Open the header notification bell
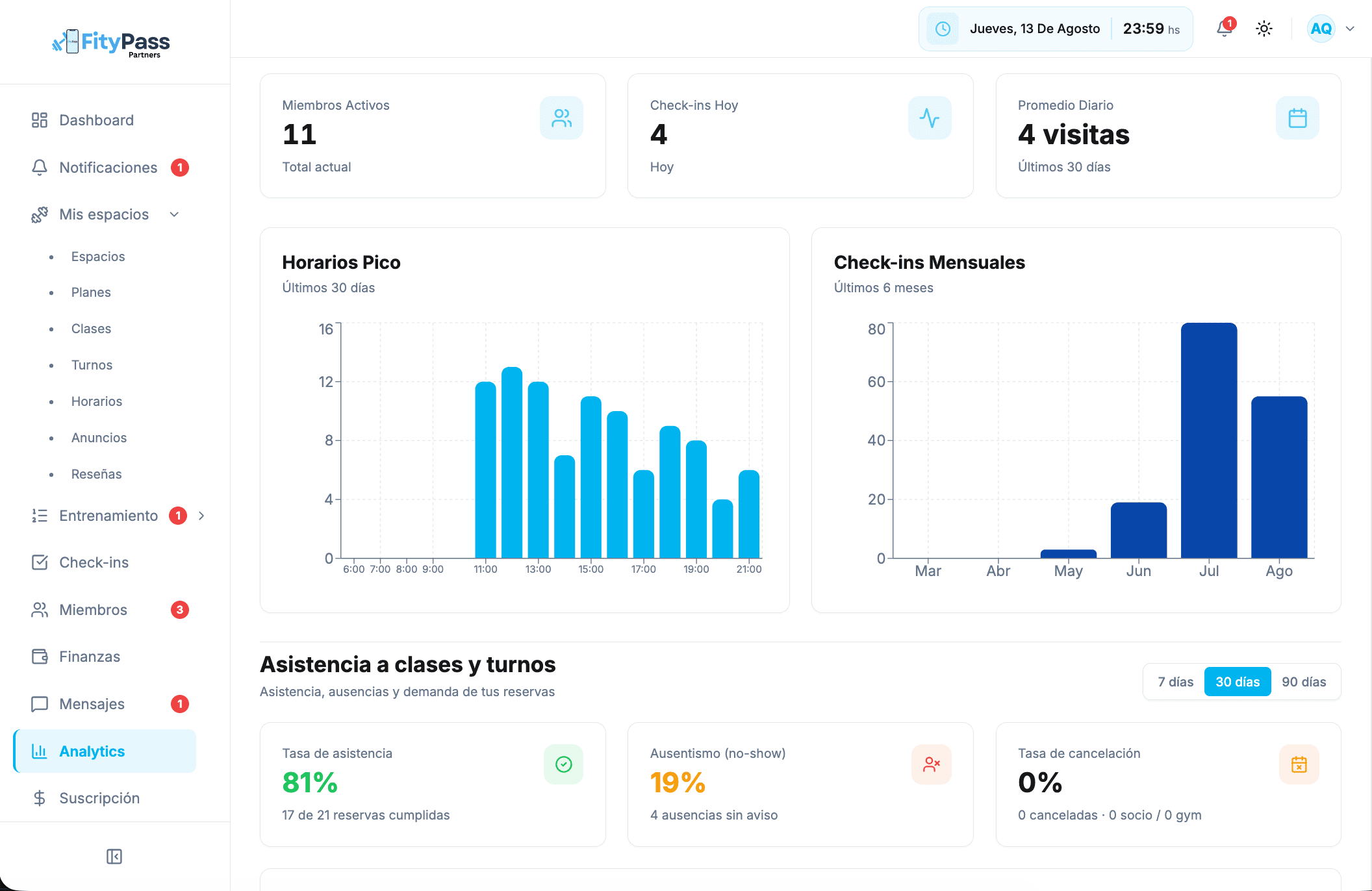Screen dimensions: 1372x891 coord(1225,29)
